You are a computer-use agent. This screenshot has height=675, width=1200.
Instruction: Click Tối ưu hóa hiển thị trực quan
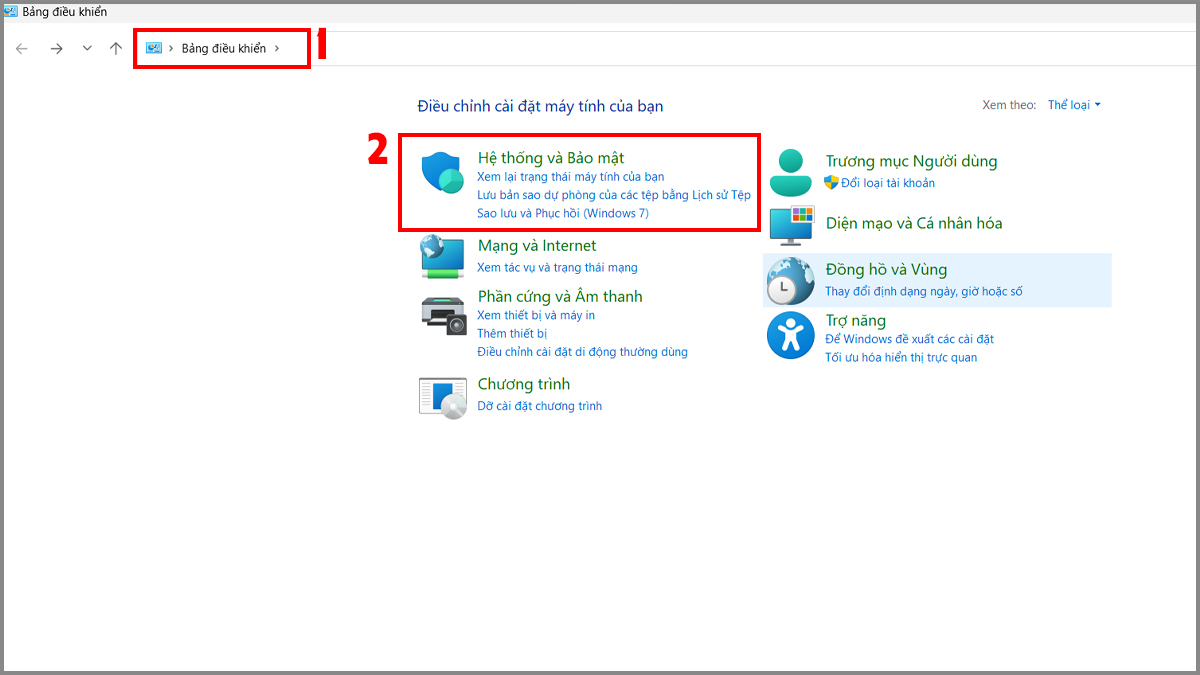click(x=901, y=357)
